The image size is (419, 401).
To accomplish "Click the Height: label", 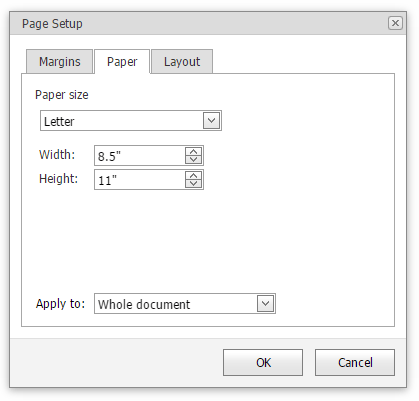I will (x=58, y=179).
